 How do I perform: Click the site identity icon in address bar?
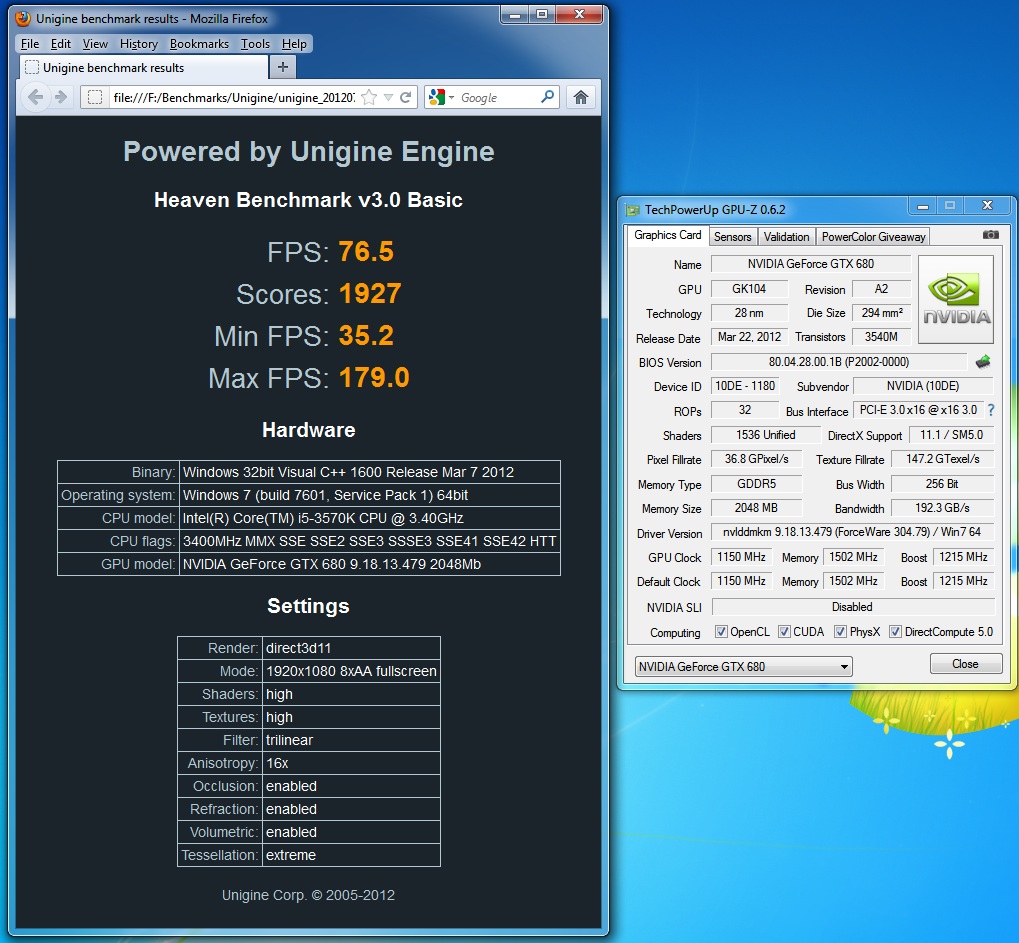pos(95,97)
